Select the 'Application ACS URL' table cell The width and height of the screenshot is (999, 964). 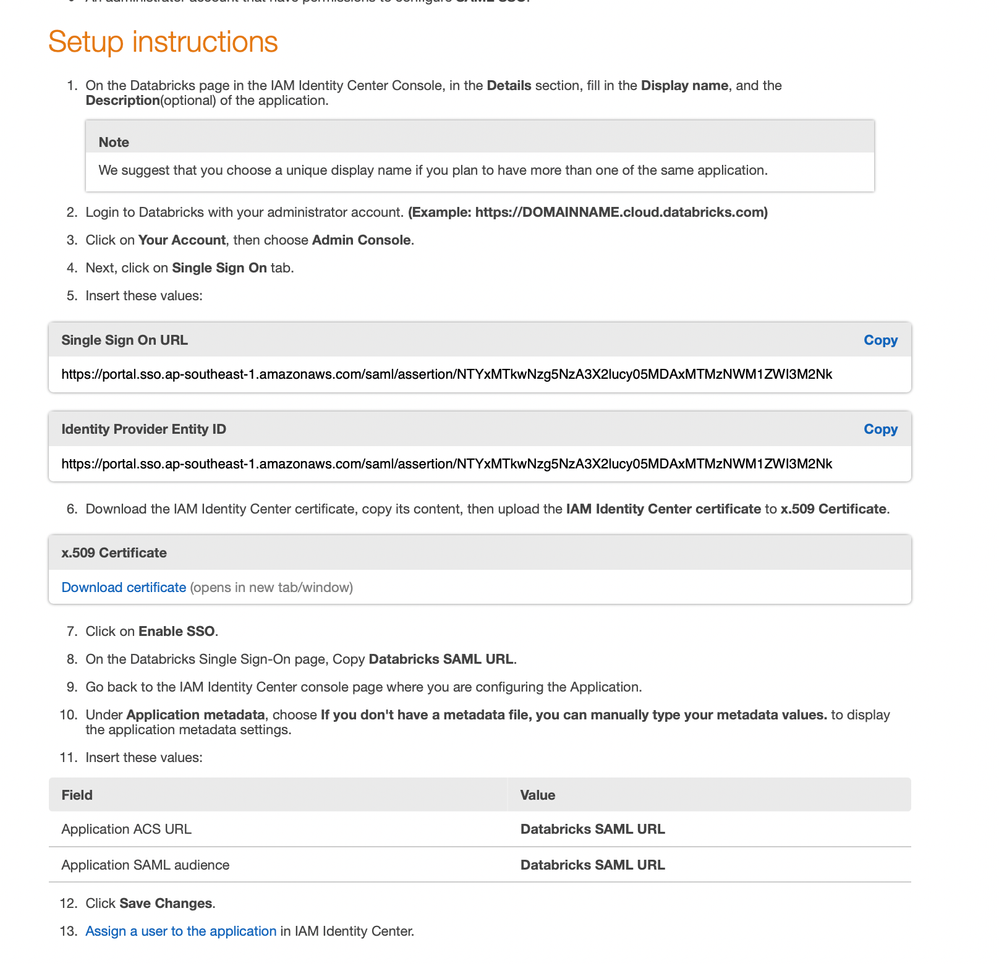tap(126, 829)
